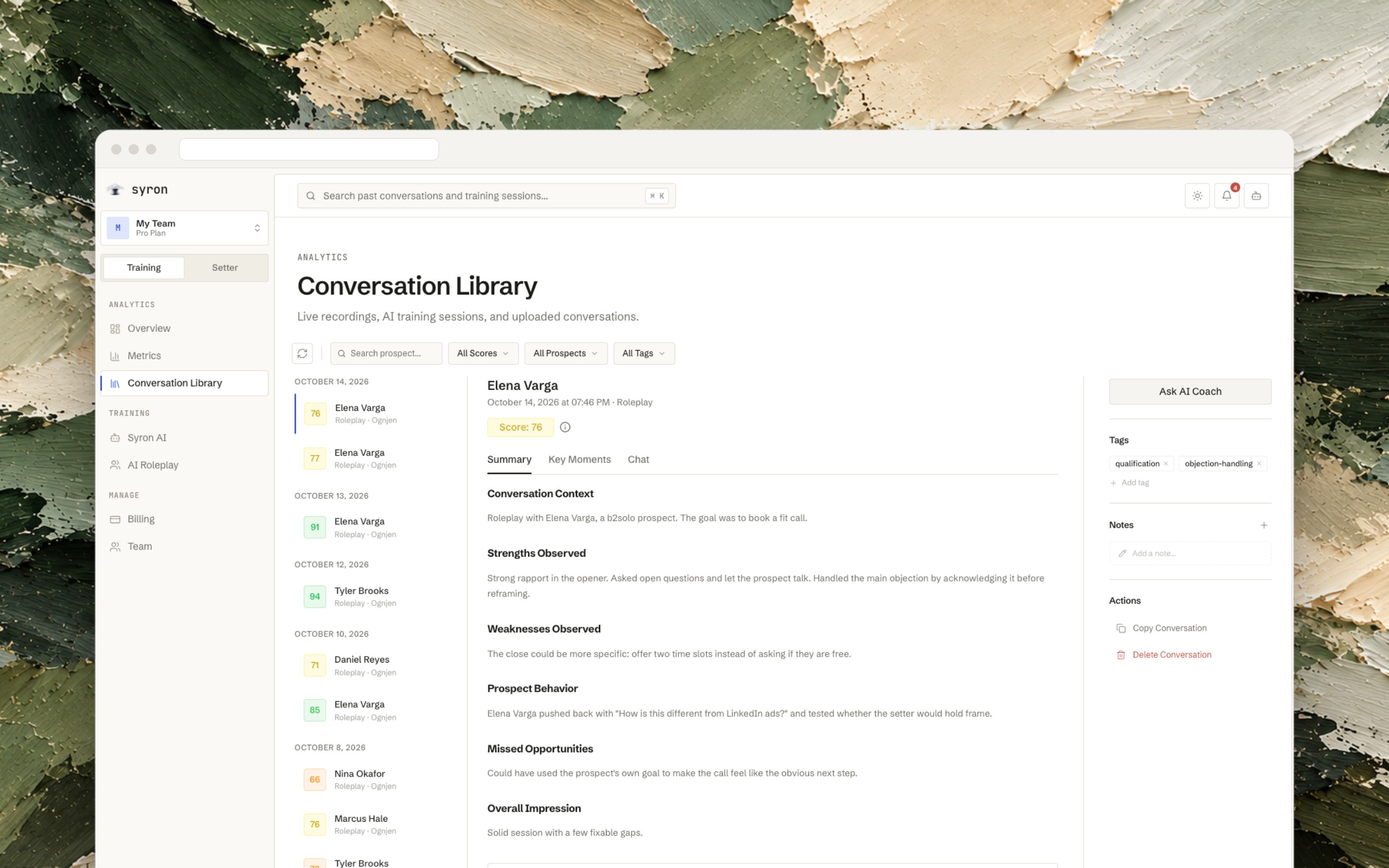Go to Metrics in the sidebar
This screenshot has height=868, width=1389.
184,355
